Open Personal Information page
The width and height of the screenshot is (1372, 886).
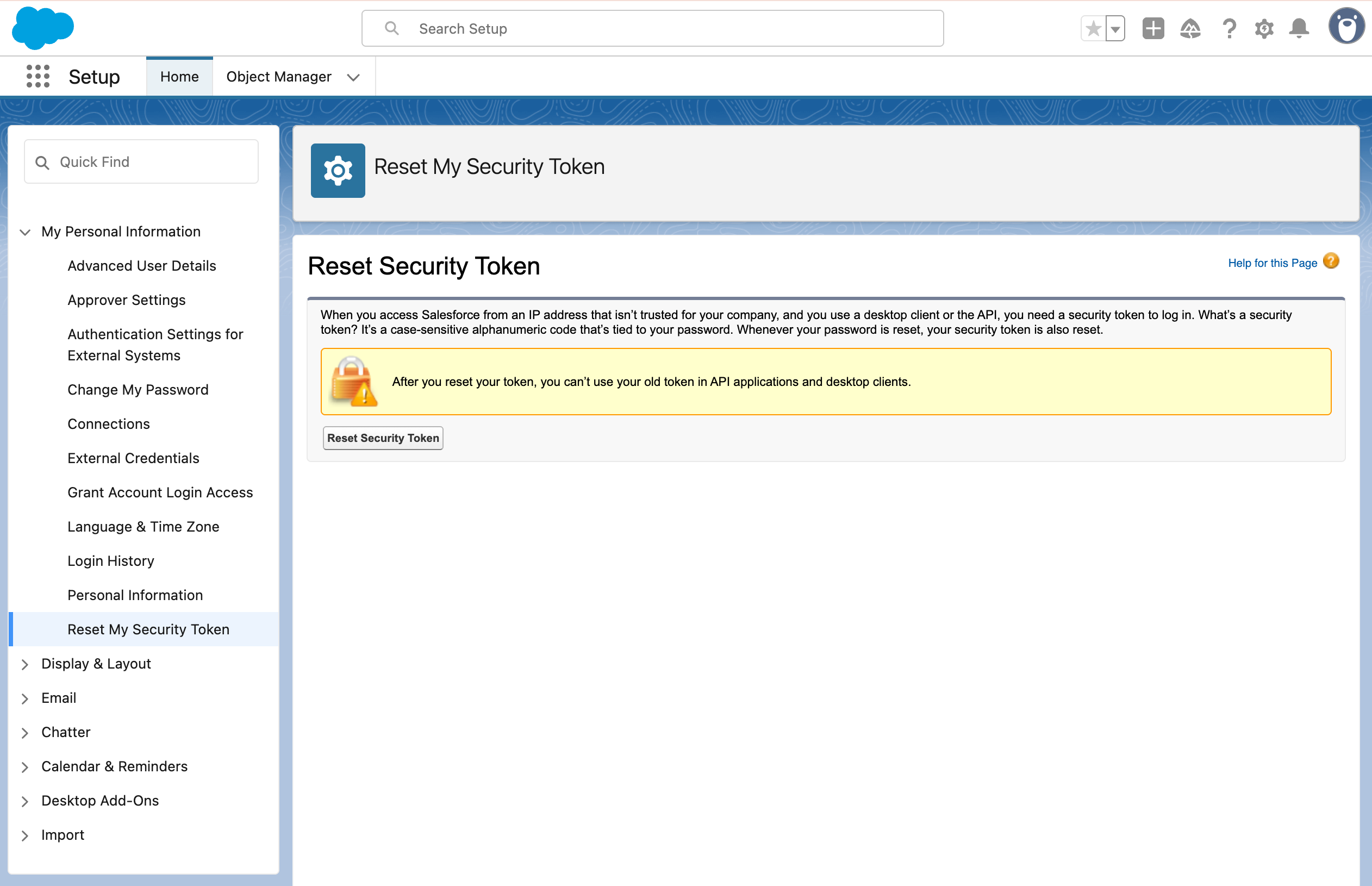pyautogui.click(x=135, y=595)
